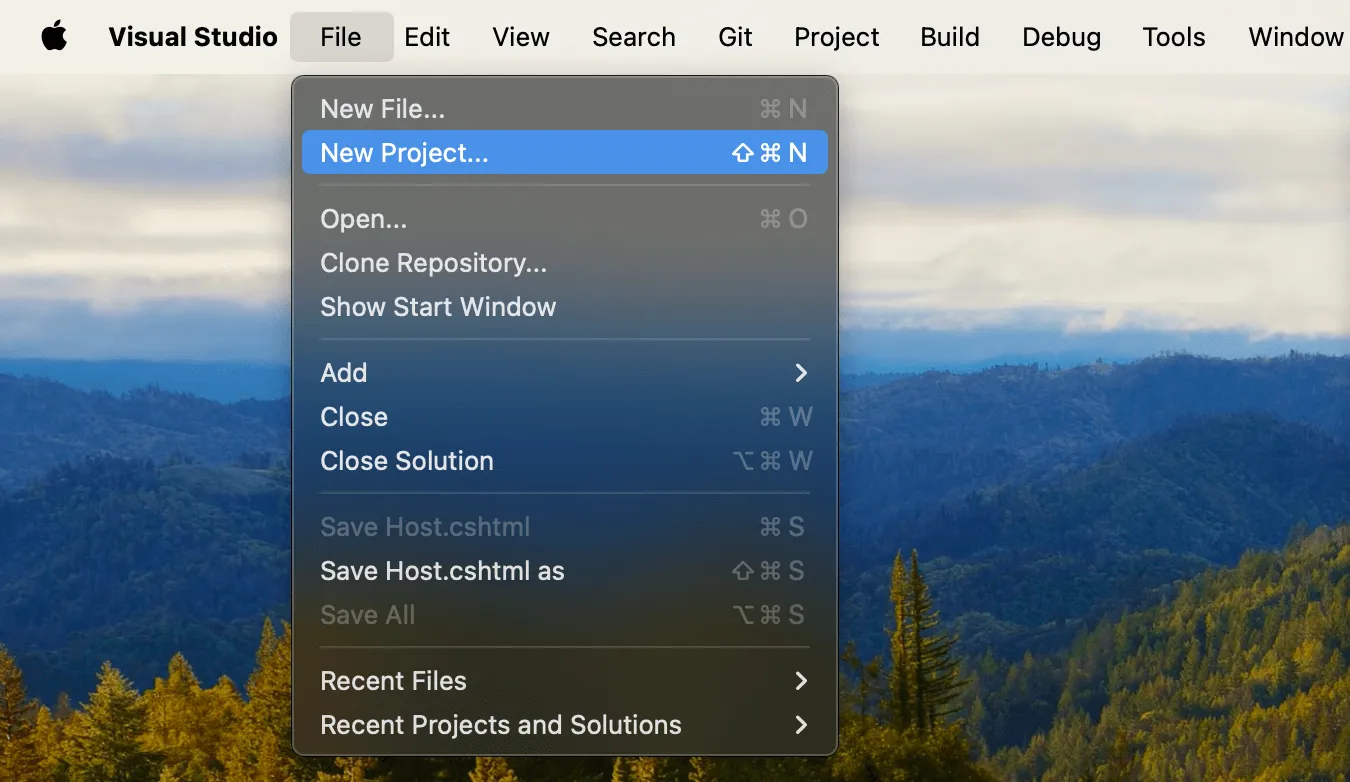Image resolution: width=1350 pixels, height=782 pixels.
Task: Open the Apple menu
Action: click(54, 36)
